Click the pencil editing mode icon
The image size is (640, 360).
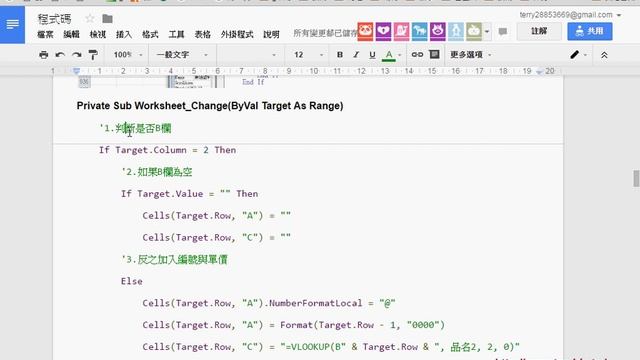[x=575, y=55]
